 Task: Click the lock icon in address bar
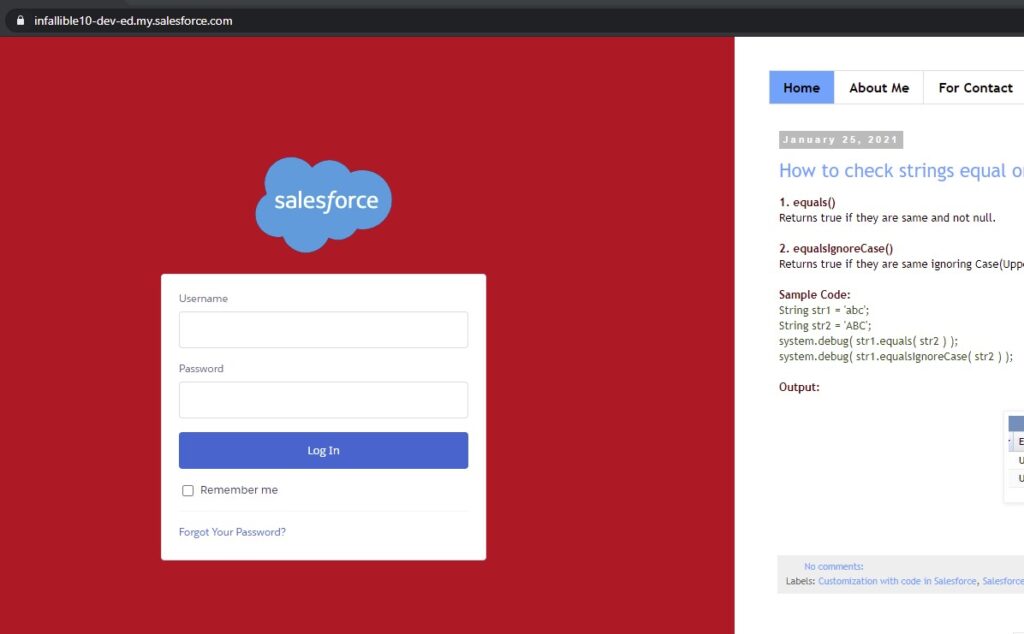[x=20, y=20]
